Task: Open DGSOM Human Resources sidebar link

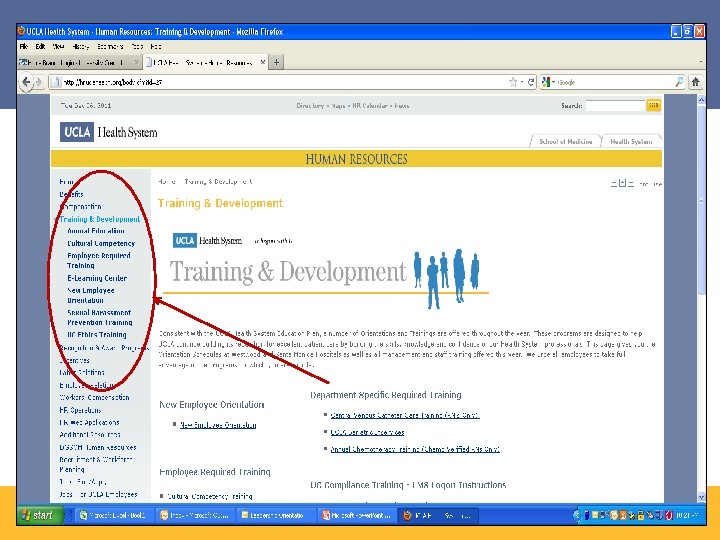Action: (97, 447)
